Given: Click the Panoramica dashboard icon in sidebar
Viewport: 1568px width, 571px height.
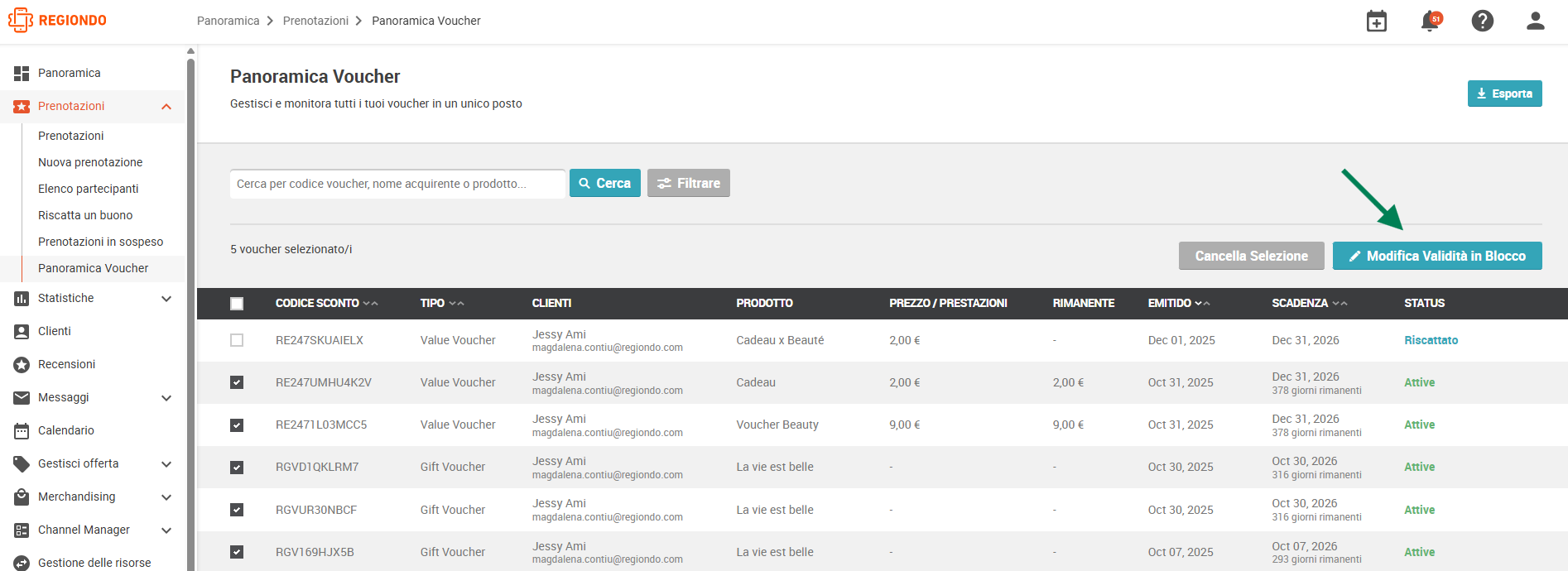Looking at the screenshot, I should (x=22, y=74).
